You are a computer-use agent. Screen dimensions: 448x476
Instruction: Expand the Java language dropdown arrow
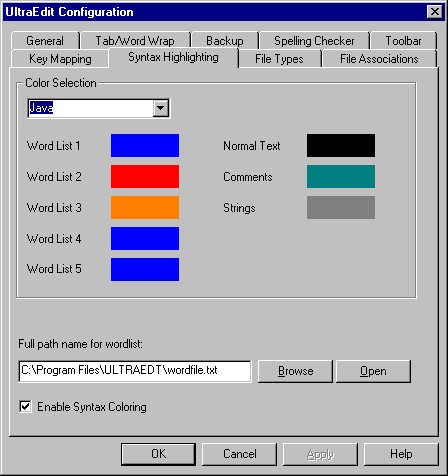click(x=161, y=108)
